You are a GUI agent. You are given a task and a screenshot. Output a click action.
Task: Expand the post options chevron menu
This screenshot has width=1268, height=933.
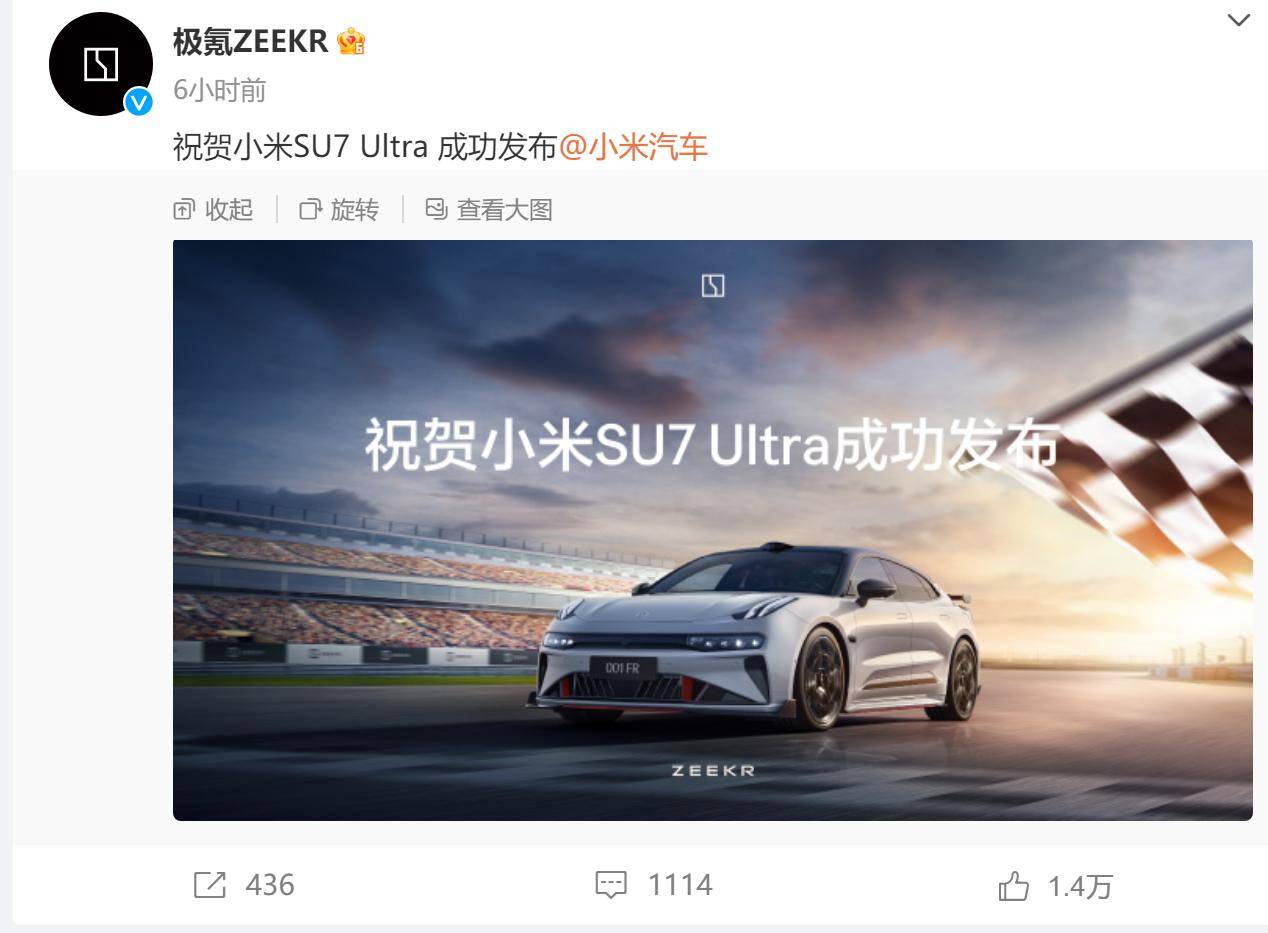[1238, 20]
